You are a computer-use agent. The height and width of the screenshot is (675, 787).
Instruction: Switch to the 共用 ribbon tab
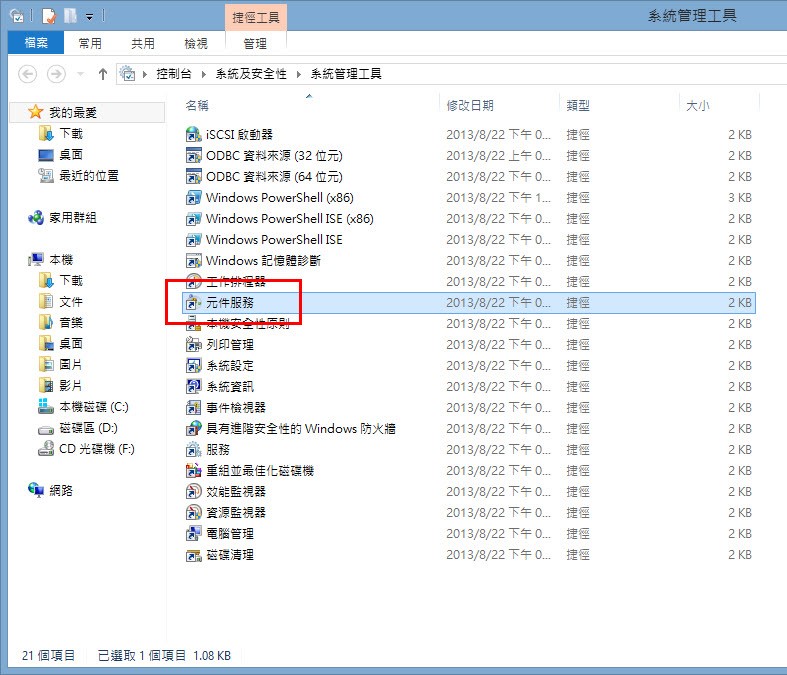pyautogui.click(x=143, y=44)
